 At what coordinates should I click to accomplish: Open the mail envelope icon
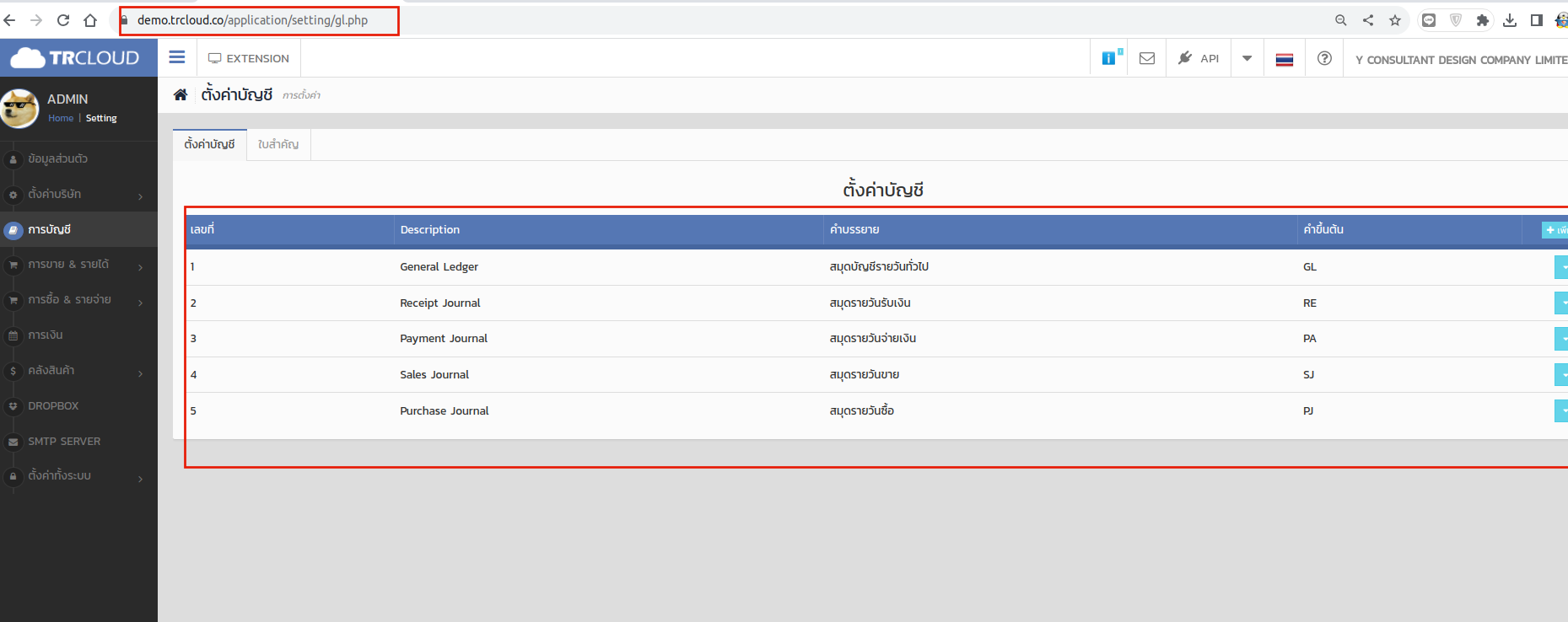tap(1147, 58)
